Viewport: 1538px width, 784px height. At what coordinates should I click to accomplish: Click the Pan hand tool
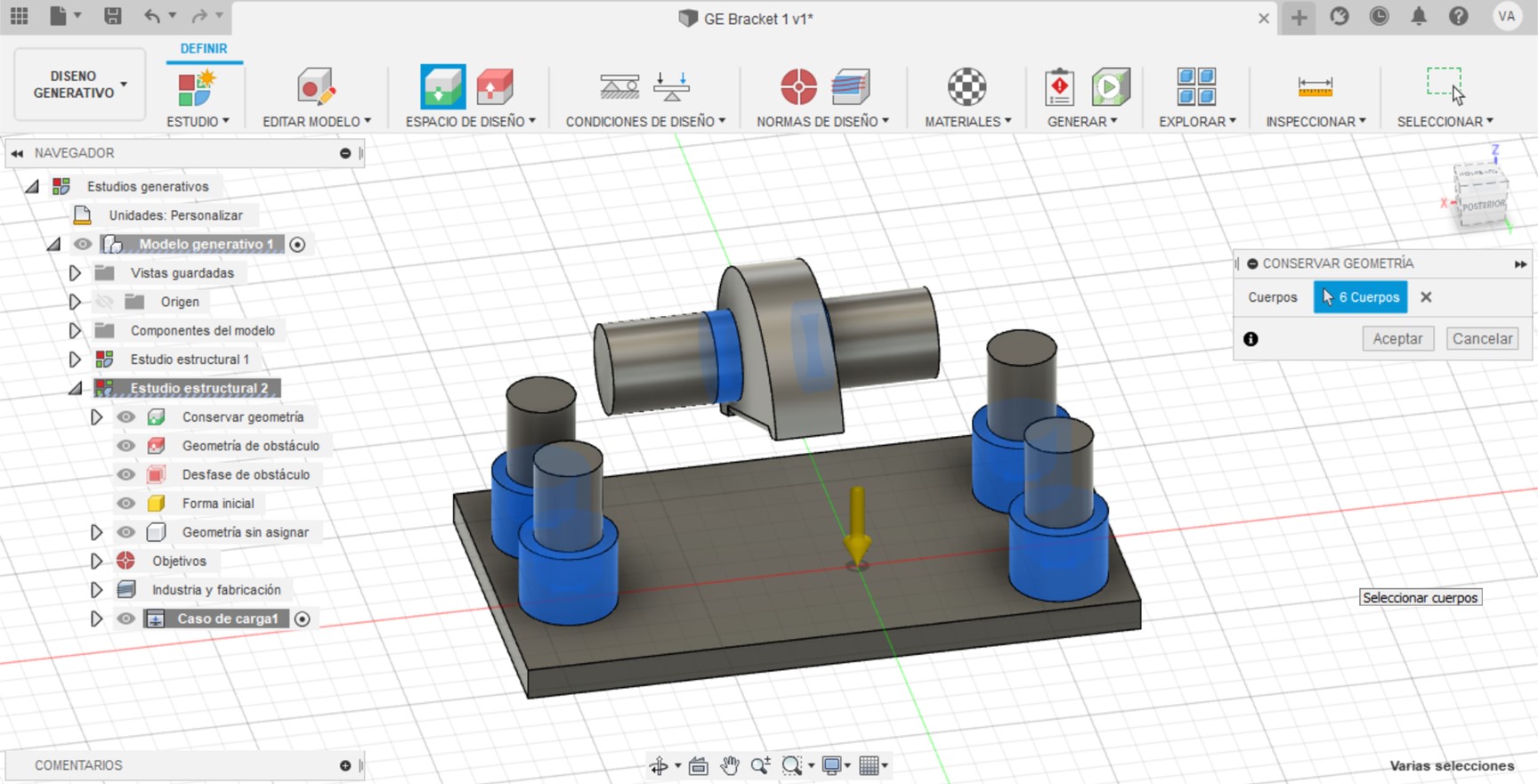click(x=730, y=765)
